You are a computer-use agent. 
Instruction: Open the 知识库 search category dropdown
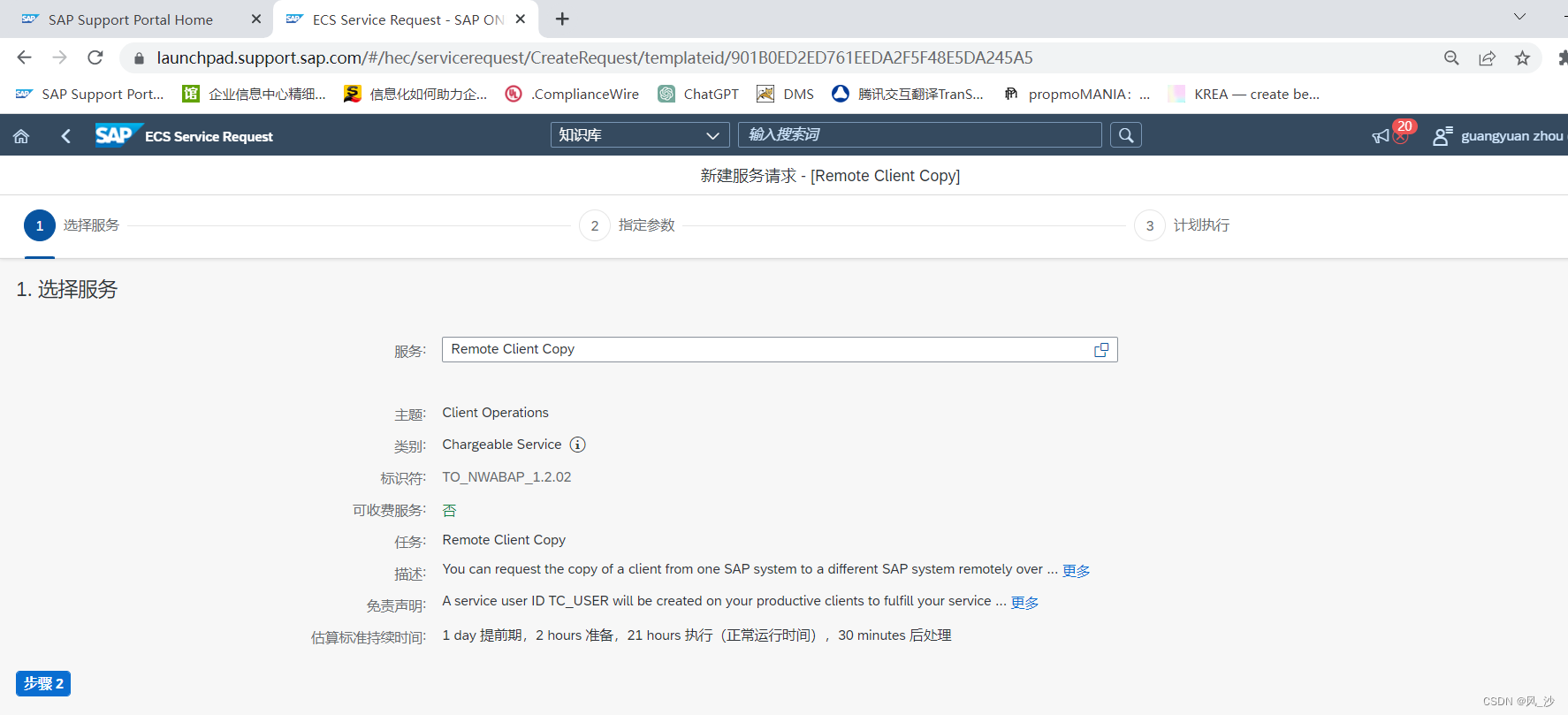click(640, 135)
